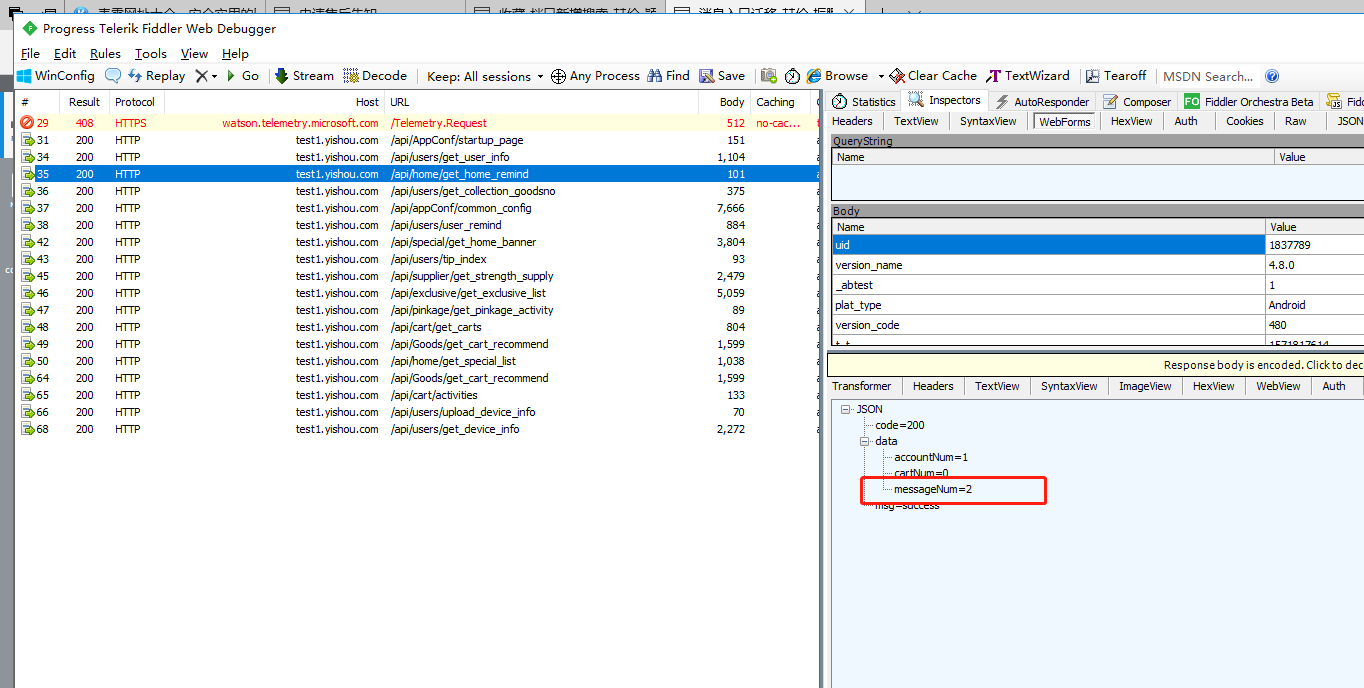The width and height of the screenshot is (1364, 688).
Task: Select request HexView inspector tab
Action: (1132, 121)
